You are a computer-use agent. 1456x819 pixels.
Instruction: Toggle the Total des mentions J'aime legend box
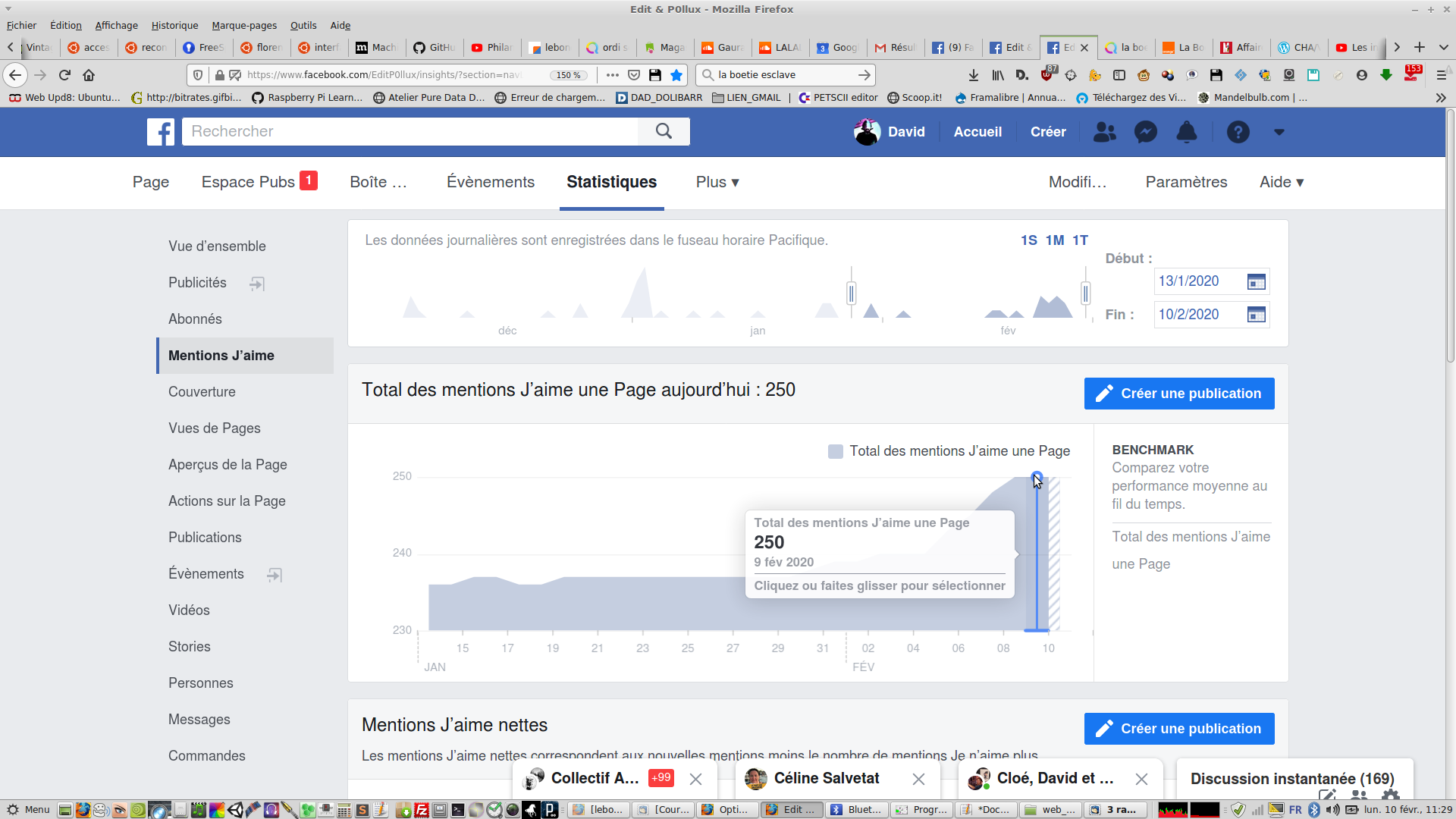(835, 452)
